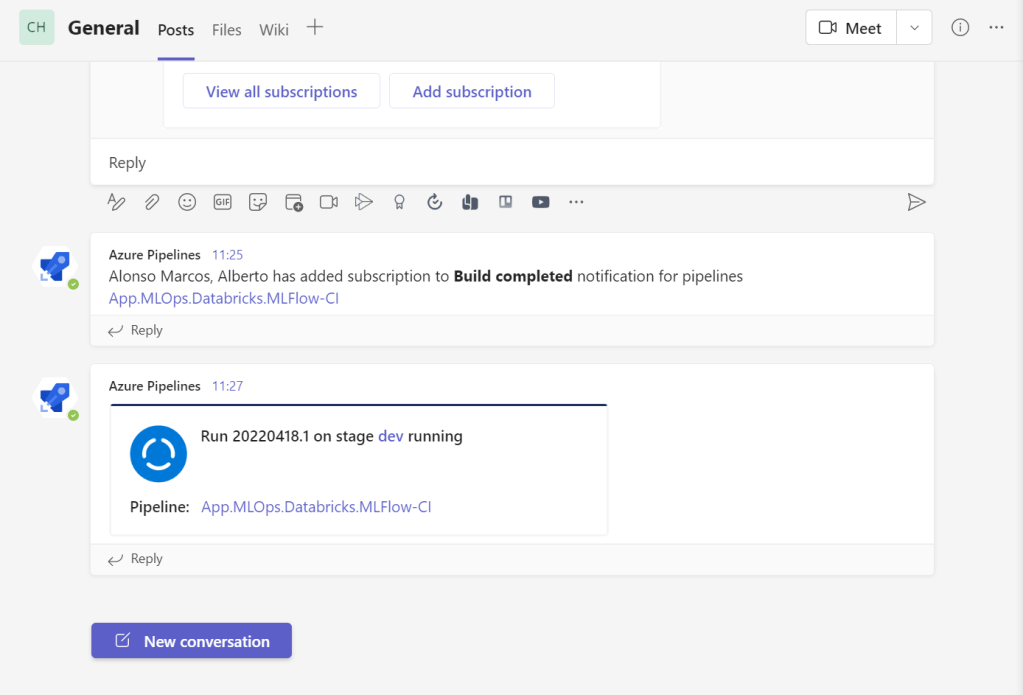Expand the Meet dropdown arrow

click(x=914, y=28)
